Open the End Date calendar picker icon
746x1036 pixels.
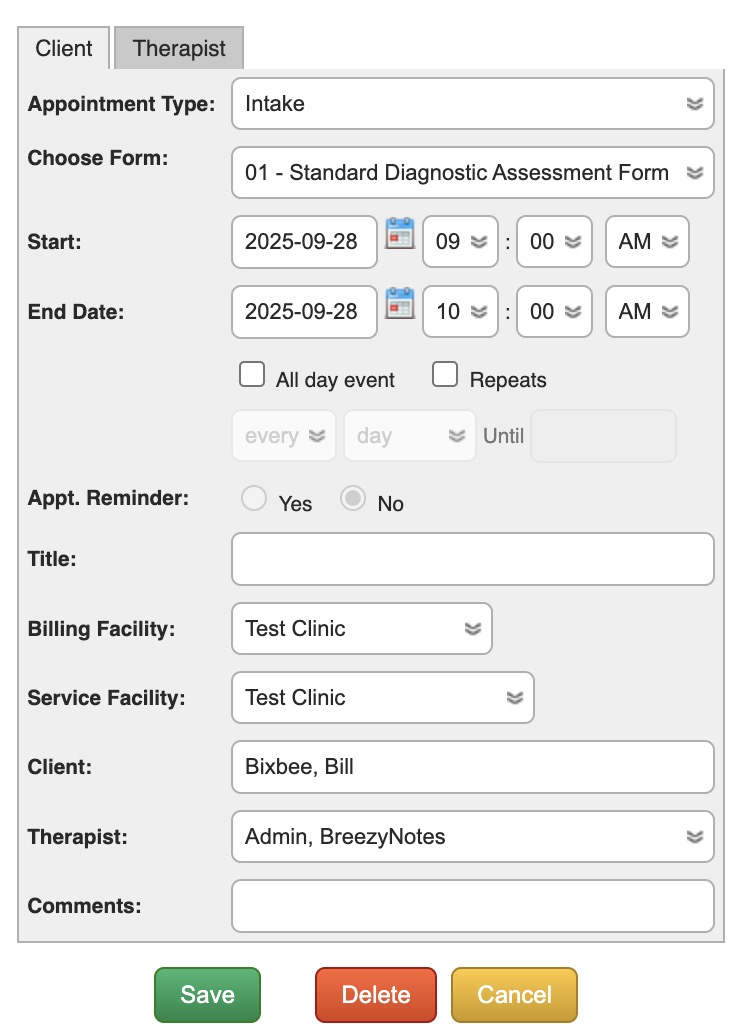400,303
